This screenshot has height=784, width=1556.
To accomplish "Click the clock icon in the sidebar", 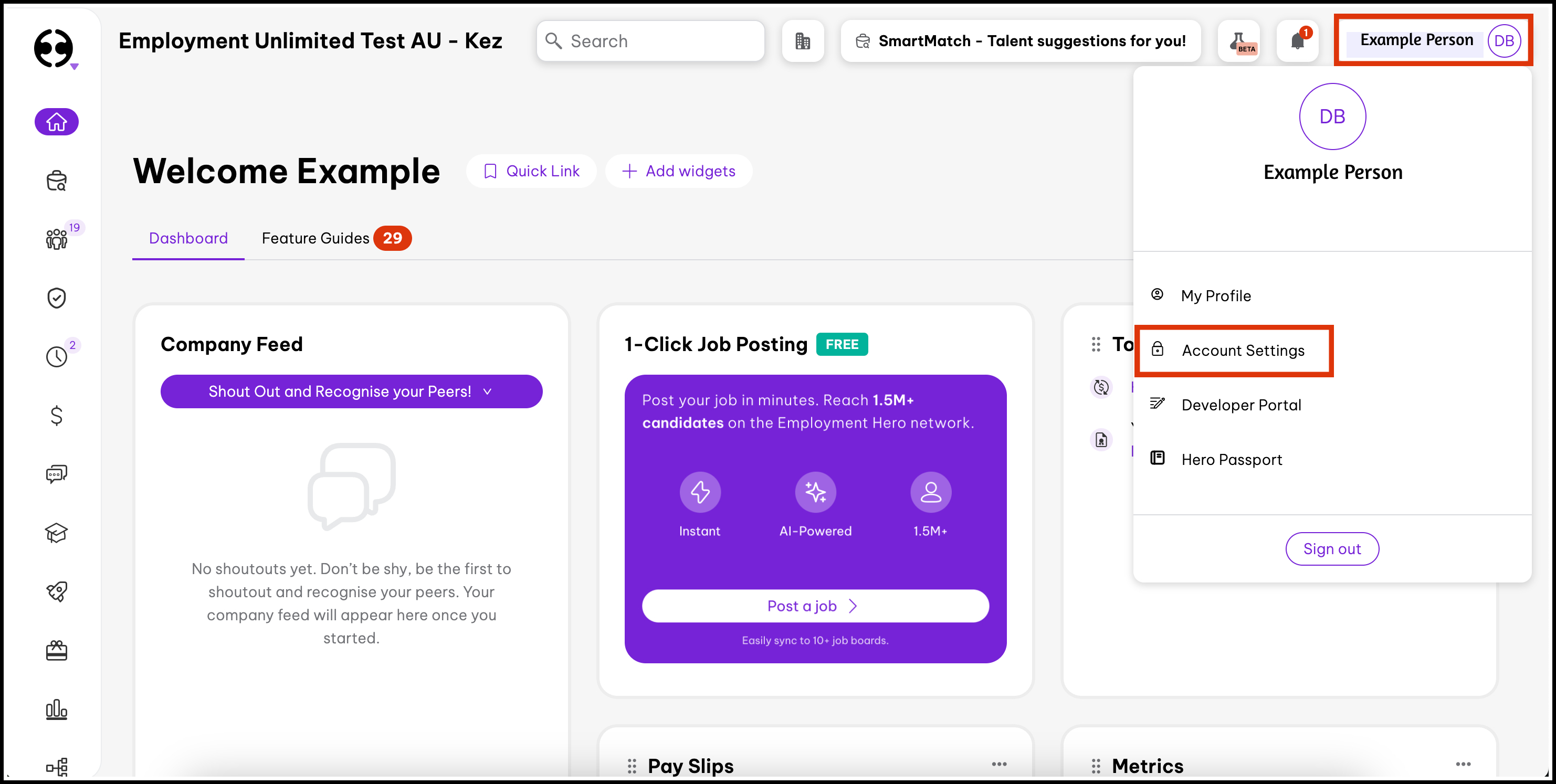I will [56, 356].
